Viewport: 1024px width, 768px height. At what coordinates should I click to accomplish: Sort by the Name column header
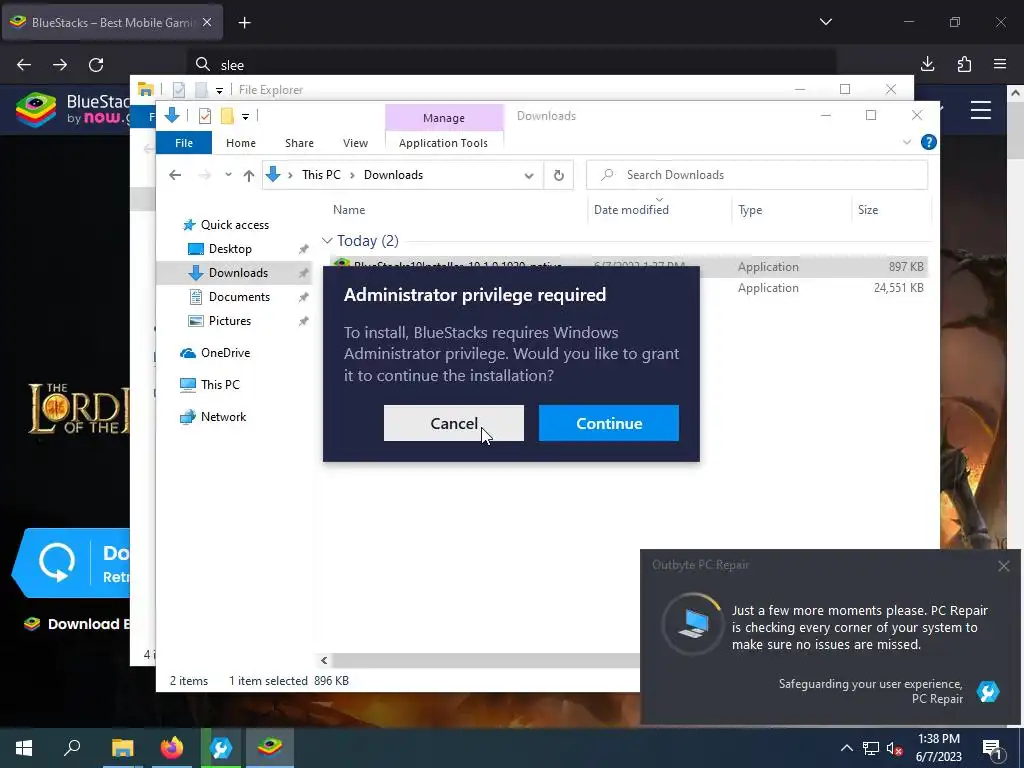[x=349, y=210]
